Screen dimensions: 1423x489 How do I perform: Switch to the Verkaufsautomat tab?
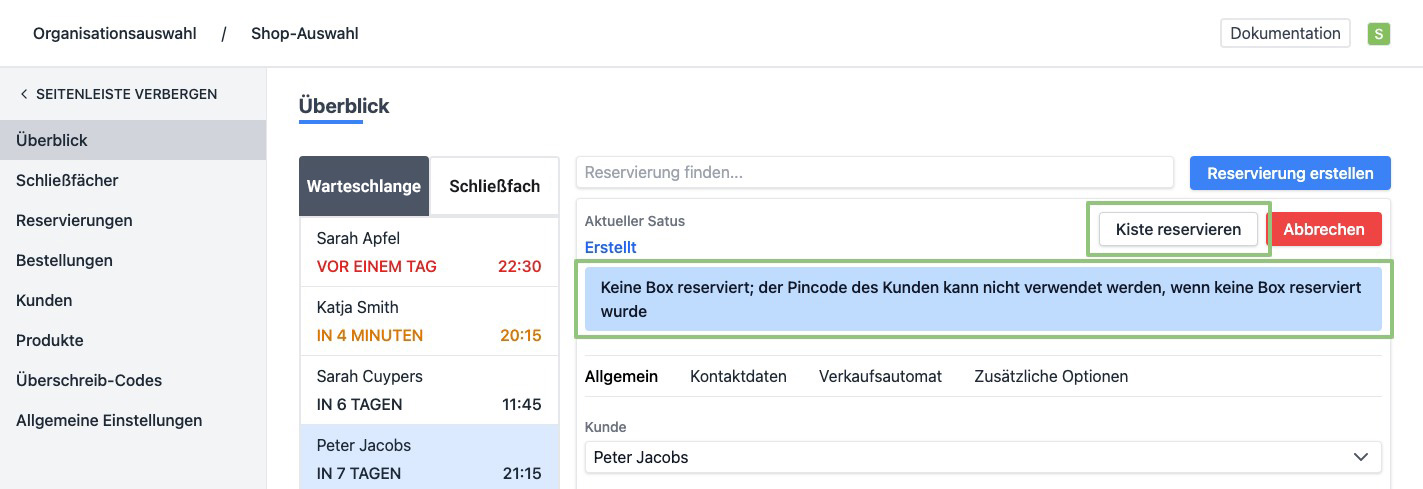tap(880, 376)
